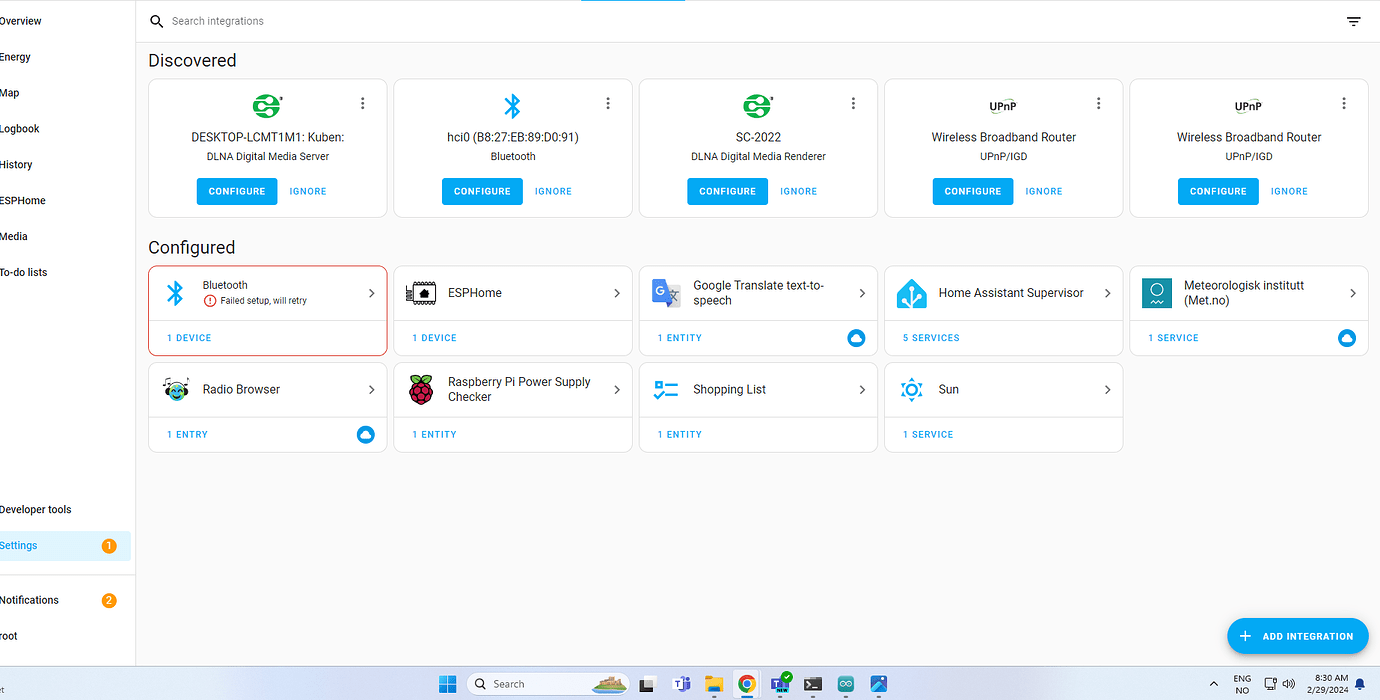Click the Home Assistant Supervisor icon
The height and width of the screenshot is (700, 1380).
(x=911, y=292)
